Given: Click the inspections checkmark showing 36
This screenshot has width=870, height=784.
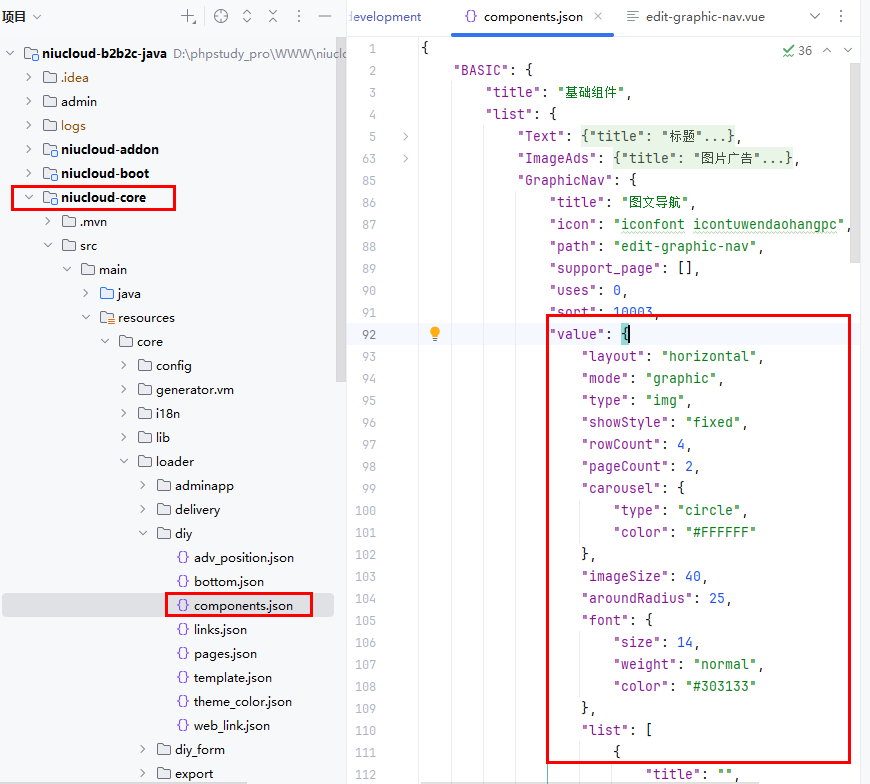Looking at the screenshot, I should point(798,50).
